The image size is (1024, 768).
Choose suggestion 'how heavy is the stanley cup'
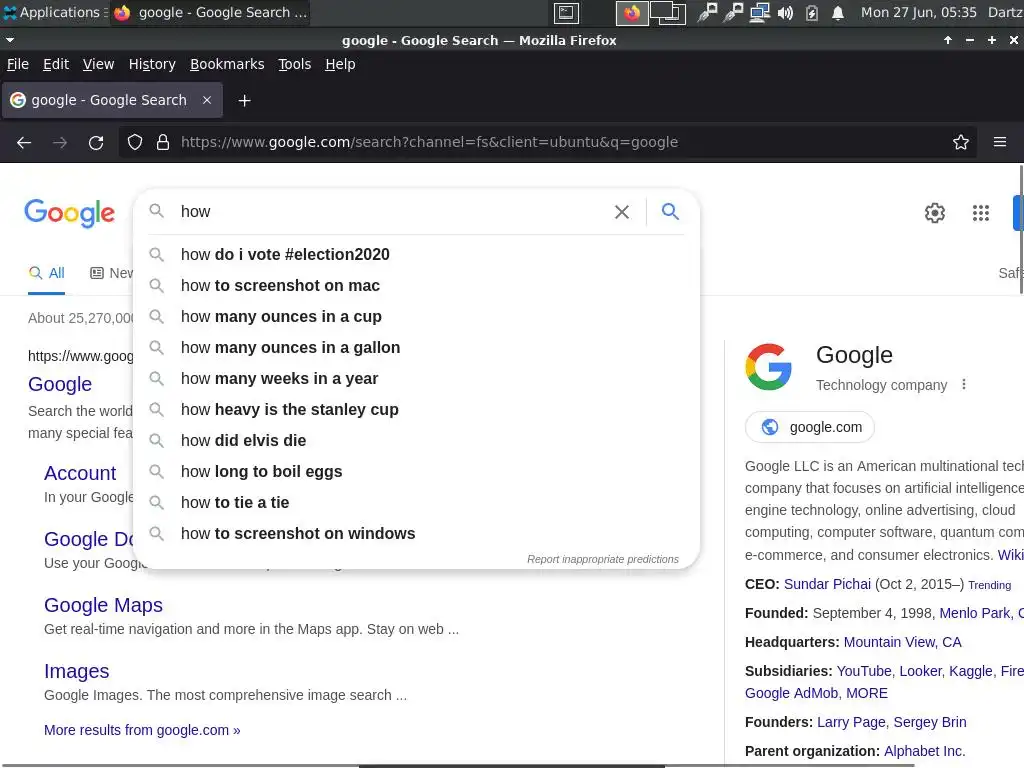(416, 409)
